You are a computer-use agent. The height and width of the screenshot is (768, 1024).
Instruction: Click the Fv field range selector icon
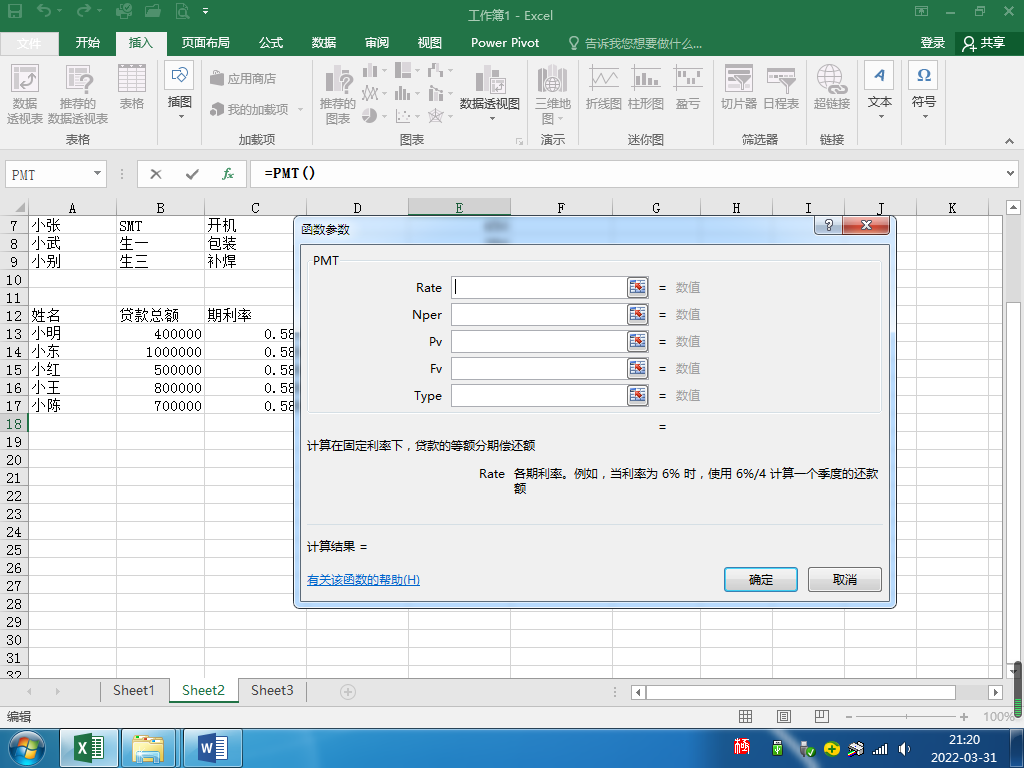point(637,368)
